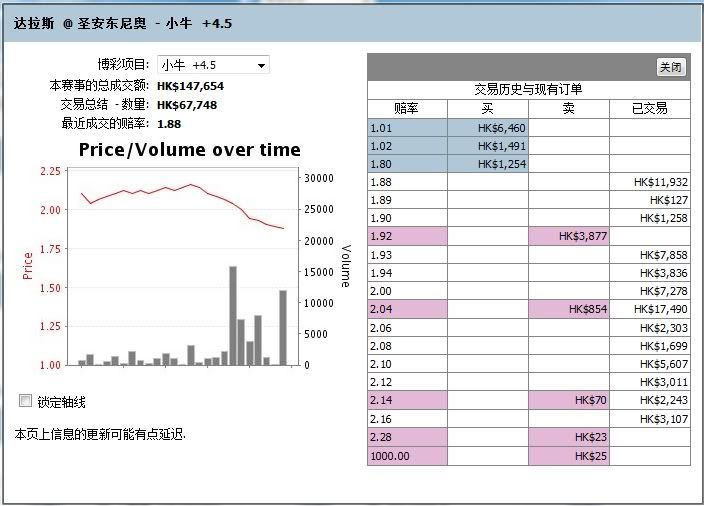Click the 关闭 close button
The image size is (704, 506).
pyautogui.click(x=670, y=67)
